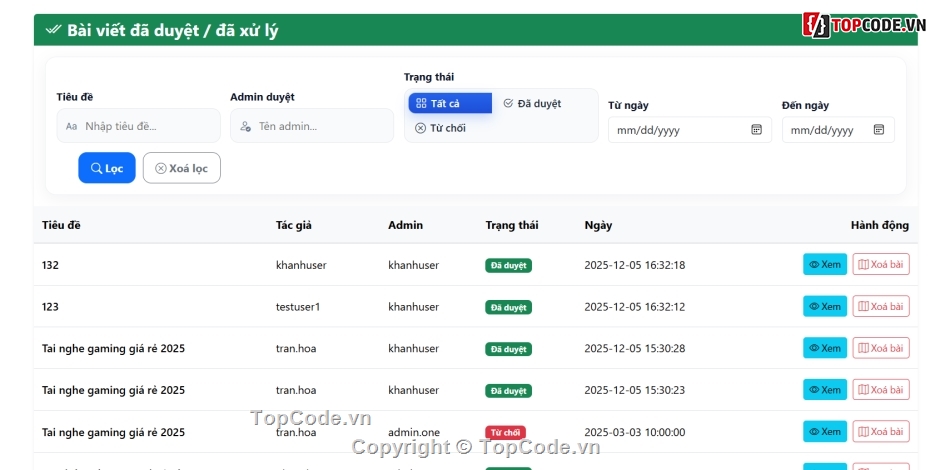Click the double-check icon beside page title

(x=53, y=30)
